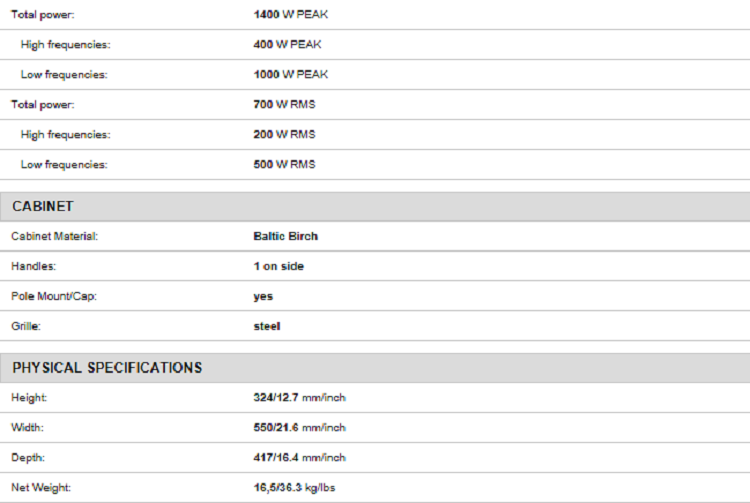
Task: Select the Grille row label
Action: (x=26, y=326)
